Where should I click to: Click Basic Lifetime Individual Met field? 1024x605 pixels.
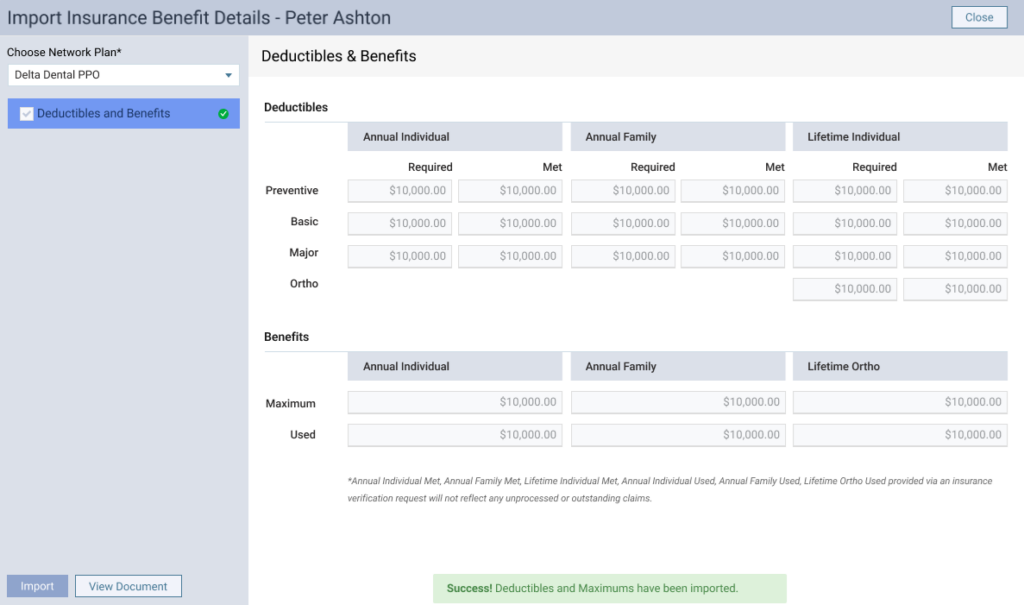coord(955,223)
